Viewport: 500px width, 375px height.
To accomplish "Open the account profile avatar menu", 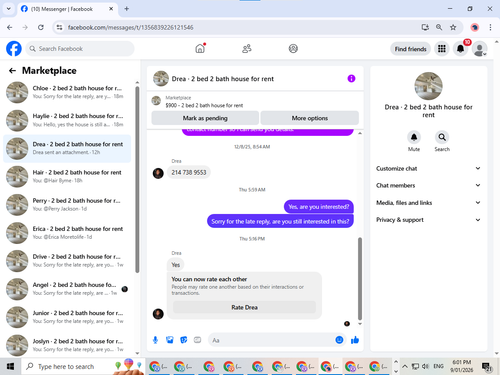I will point(480,49).
